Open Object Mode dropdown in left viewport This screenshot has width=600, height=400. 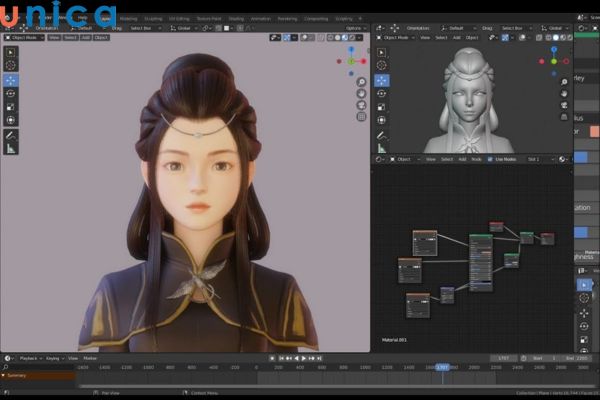[x=22, y=38]
